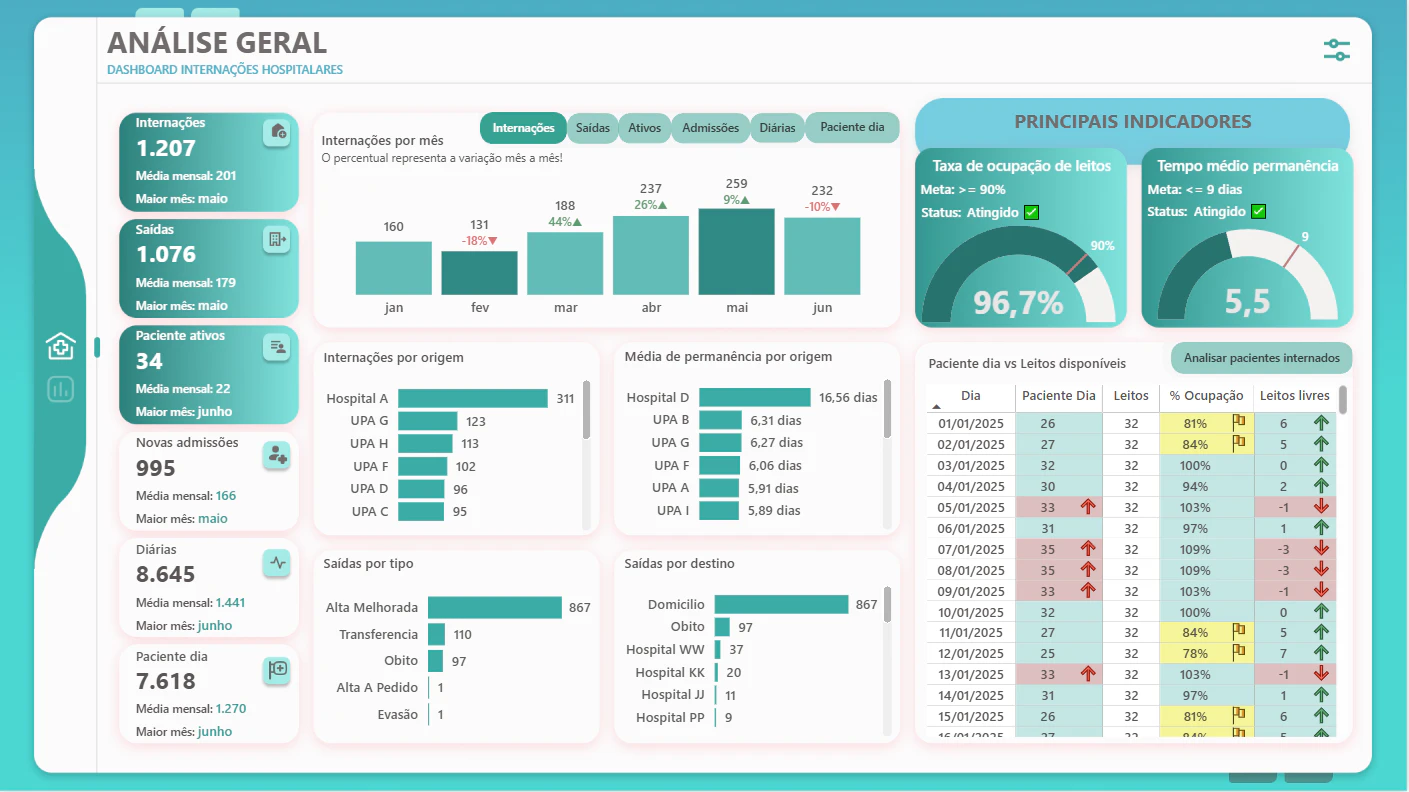Click the Saídas card building-exit icon
1409x792 pixels.
277,239
